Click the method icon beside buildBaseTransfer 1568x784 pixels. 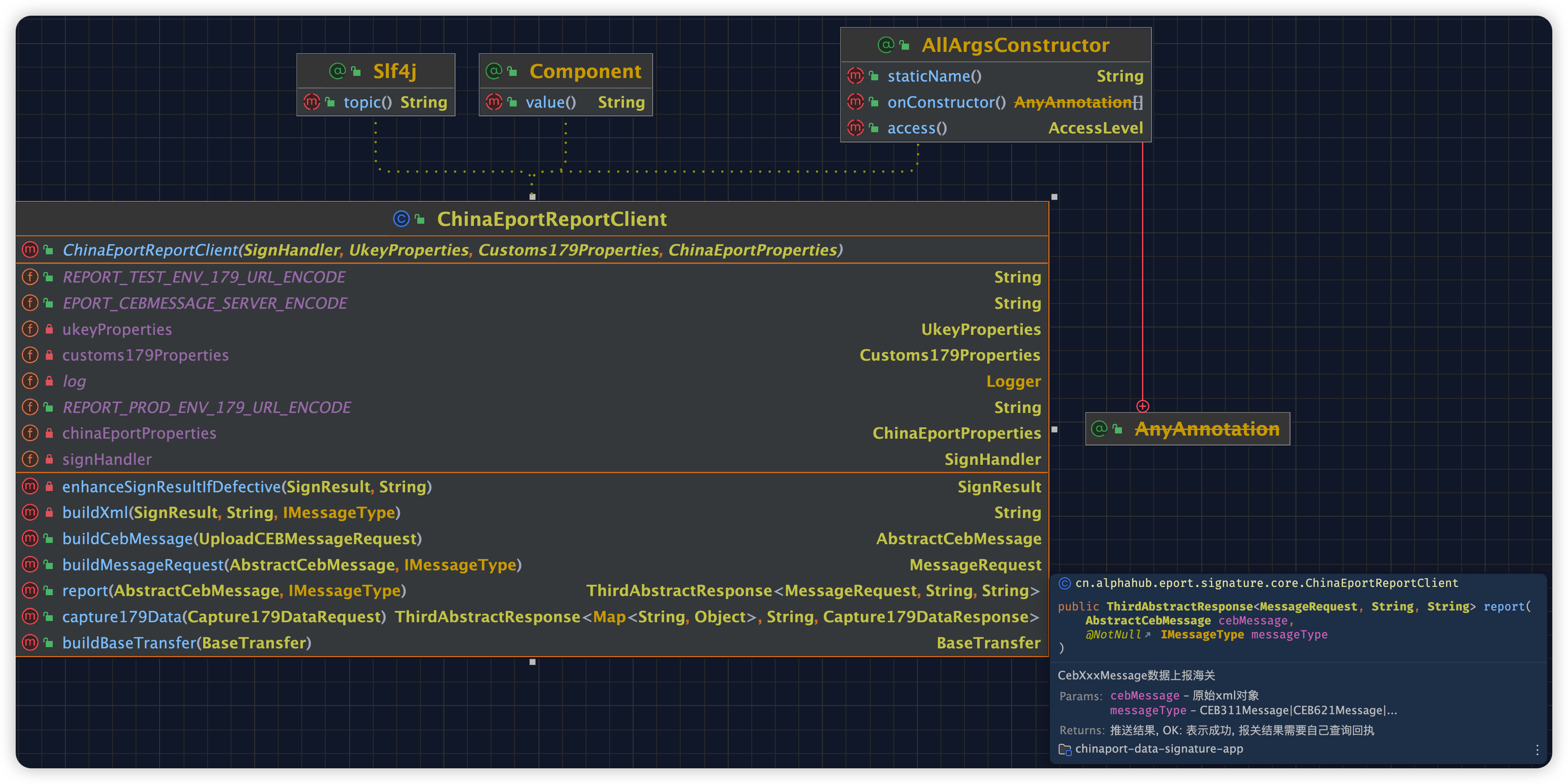tap(30, 643)
